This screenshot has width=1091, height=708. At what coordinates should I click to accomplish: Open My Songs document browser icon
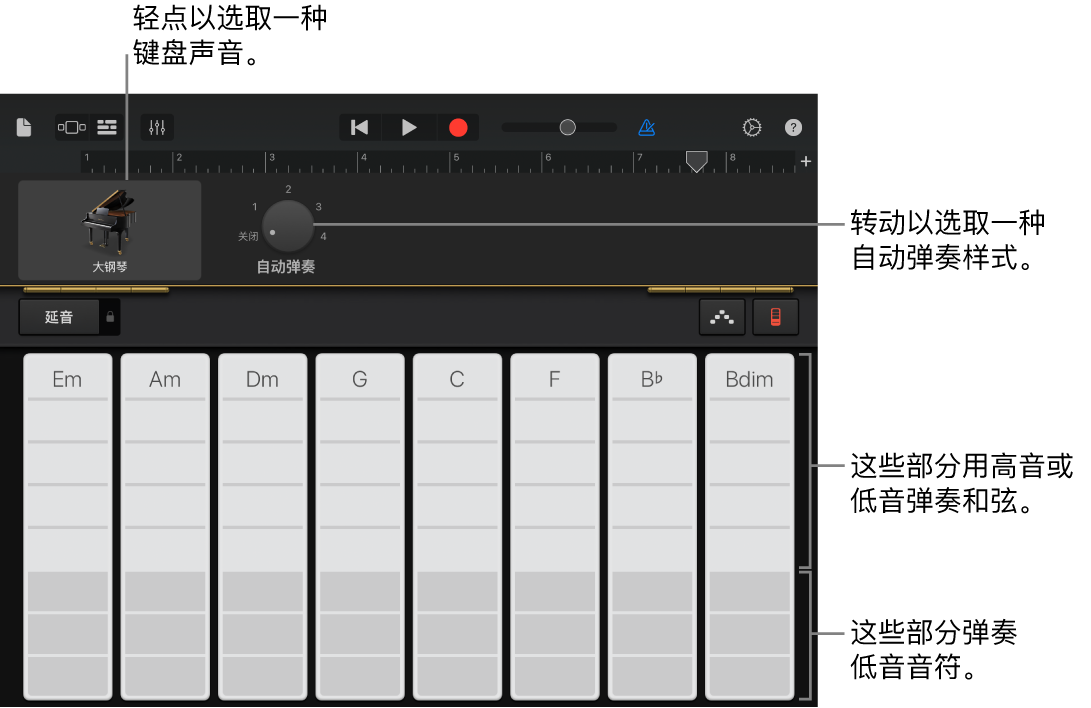[x=24, y=127]
